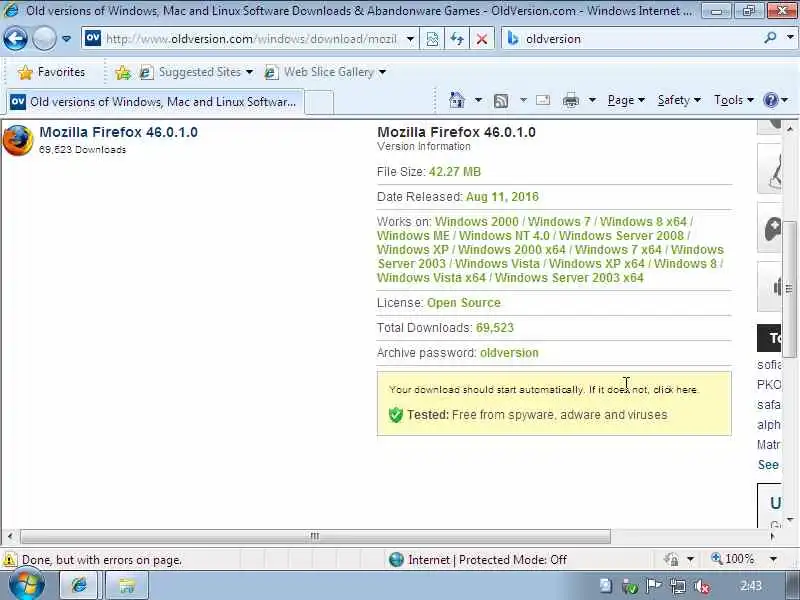Click the Help question mark icon
Image resolution: width=800 pixels, height=600 pixels.
[770, 100]
